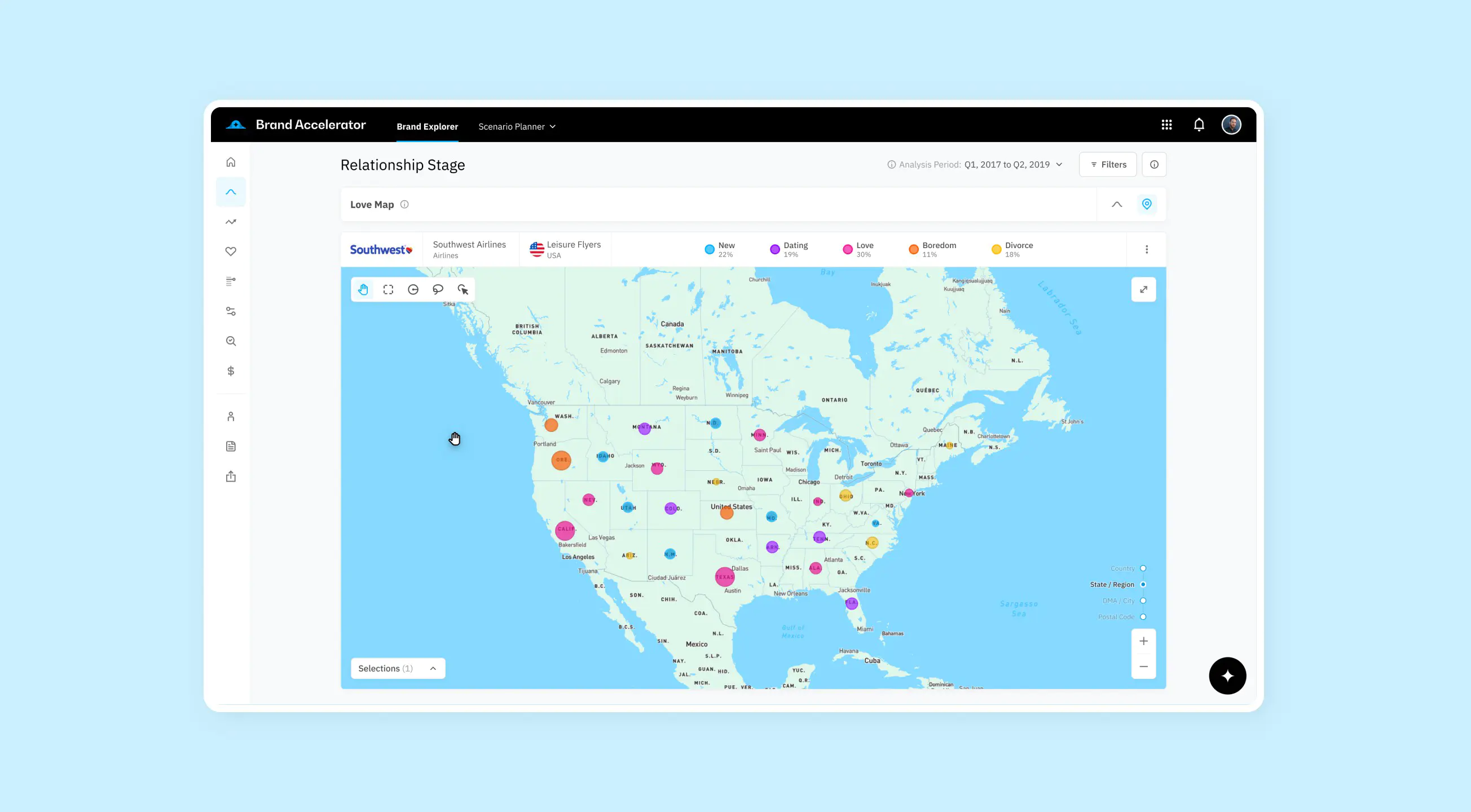Collapse the Love Map panel

(1117, 205)
